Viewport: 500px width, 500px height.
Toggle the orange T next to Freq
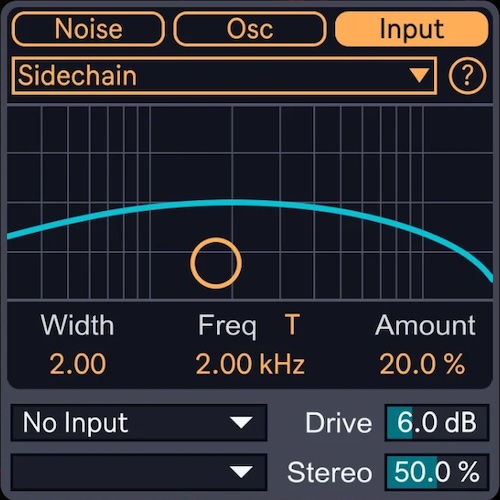point(292,324)
